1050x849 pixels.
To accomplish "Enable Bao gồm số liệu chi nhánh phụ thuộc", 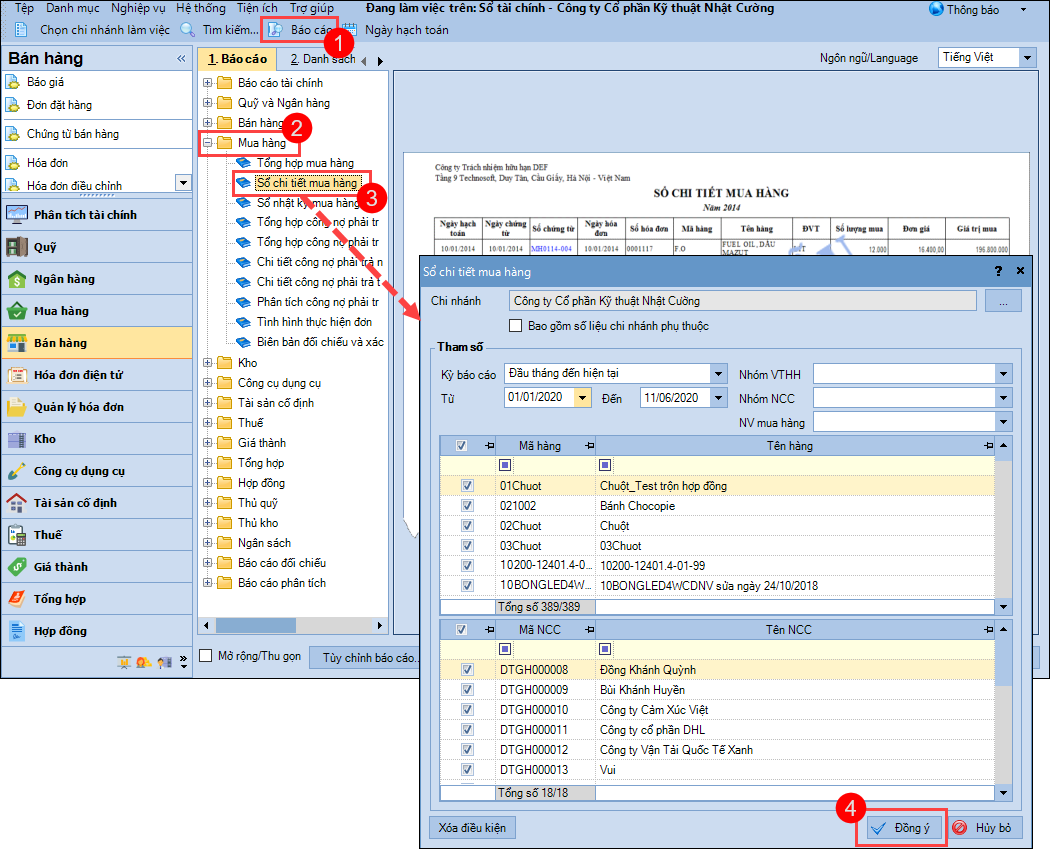I will pos(516,325).
